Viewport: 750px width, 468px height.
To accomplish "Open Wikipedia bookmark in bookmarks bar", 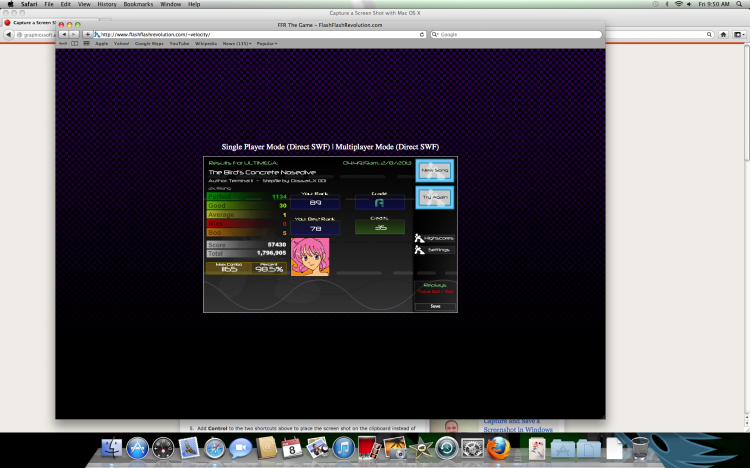I will [206, 44].
